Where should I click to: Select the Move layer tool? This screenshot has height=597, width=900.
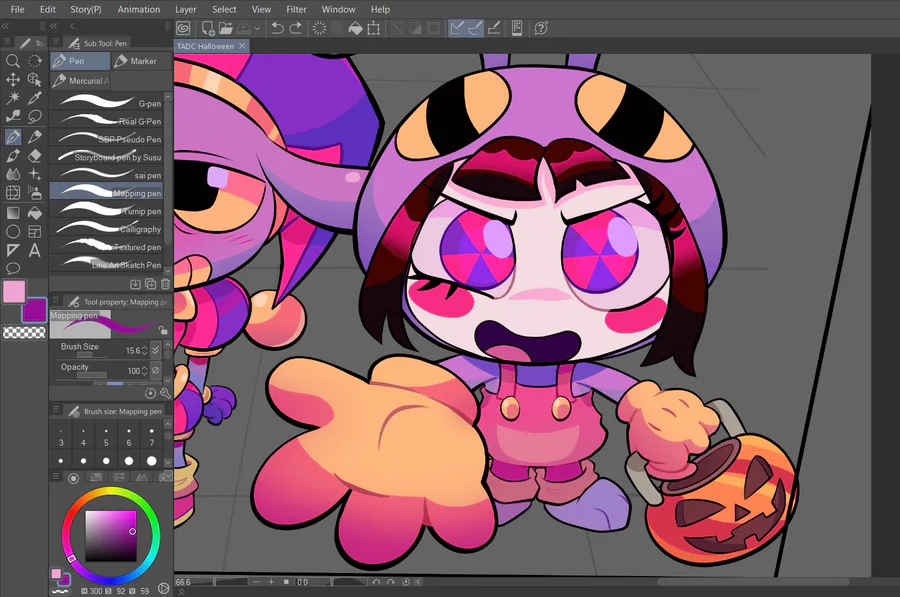click(x=13, y=79)
